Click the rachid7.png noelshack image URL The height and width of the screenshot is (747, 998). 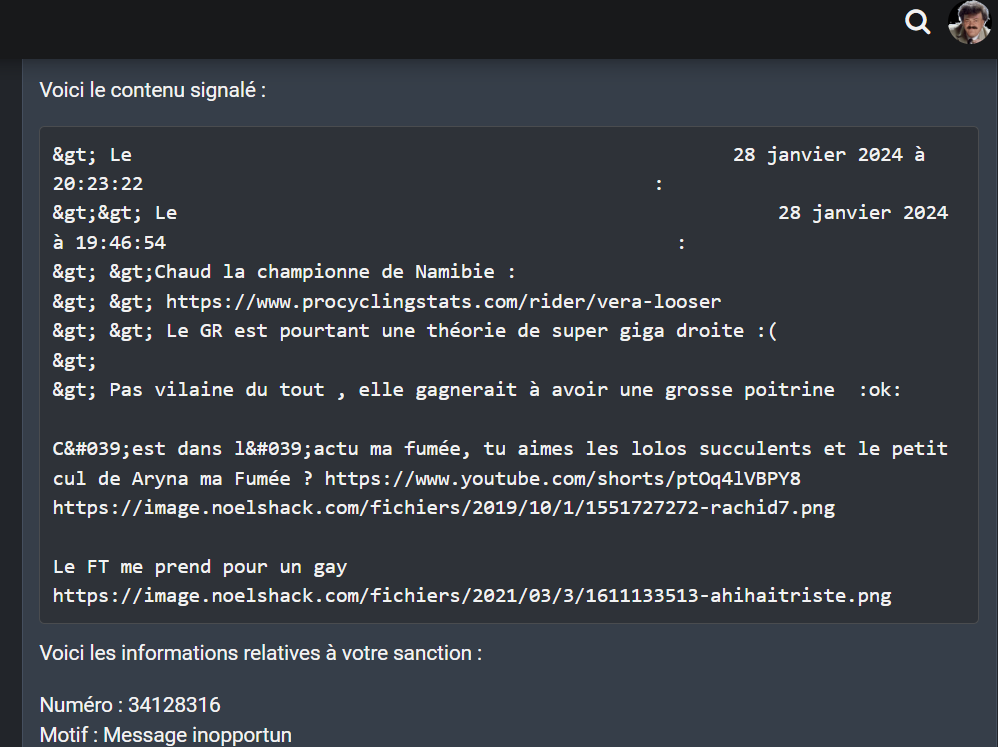pos(443,508)
